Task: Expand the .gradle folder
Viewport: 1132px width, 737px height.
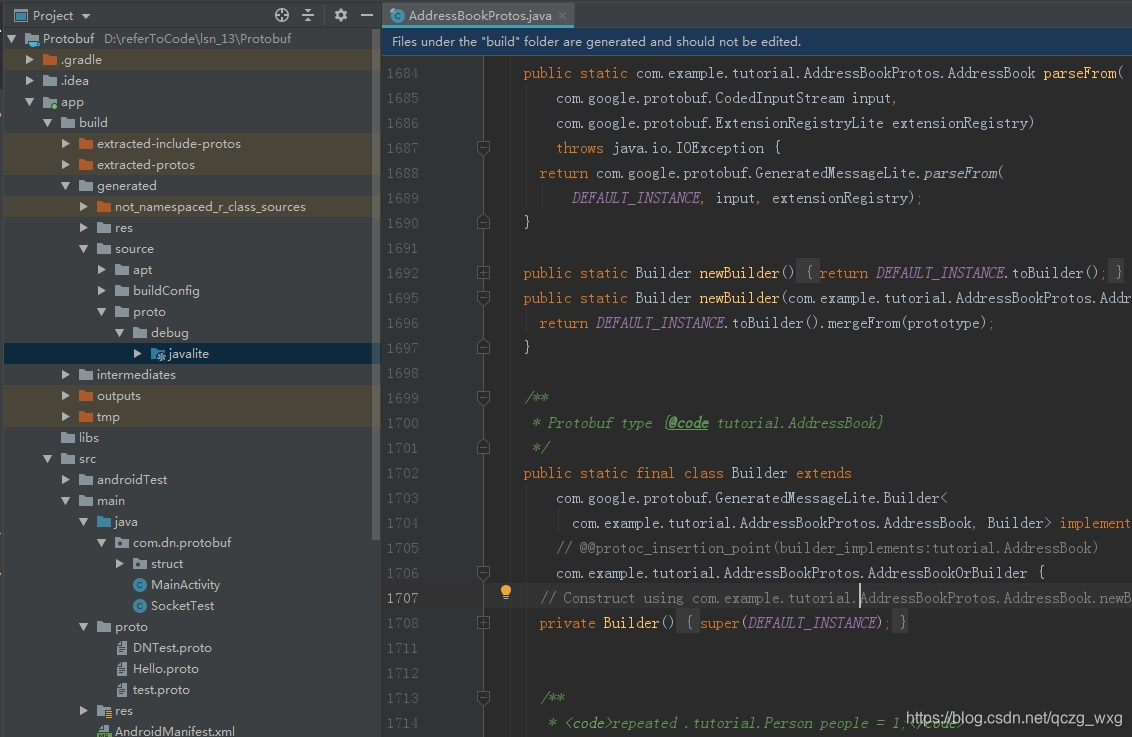Action: tap(30, 59)
